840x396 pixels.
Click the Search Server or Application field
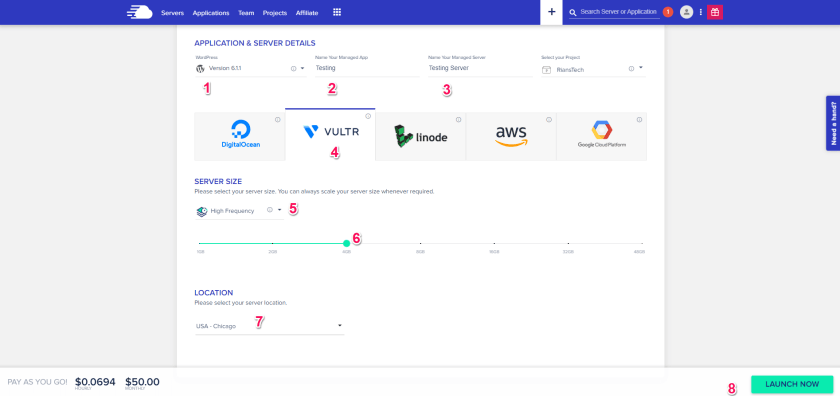(619, 12)
